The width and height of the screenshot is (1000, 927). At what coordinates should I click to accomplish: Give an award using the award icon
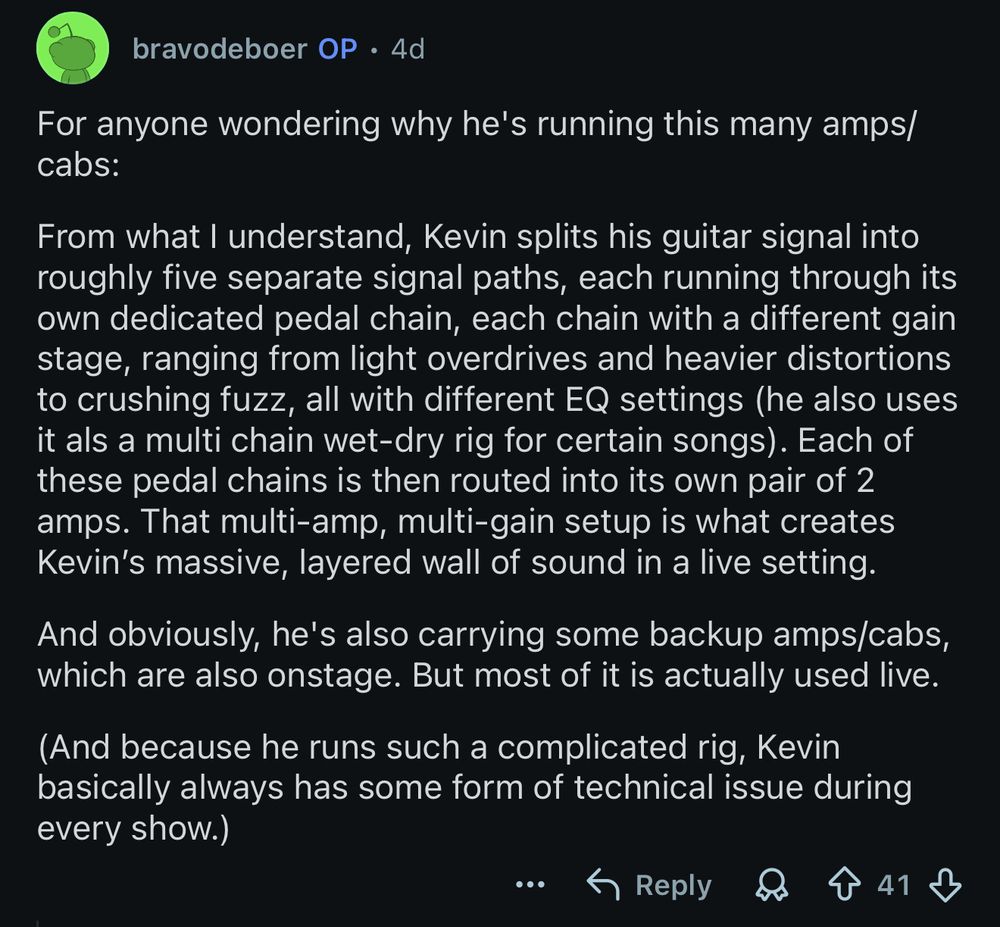[770, 885]
